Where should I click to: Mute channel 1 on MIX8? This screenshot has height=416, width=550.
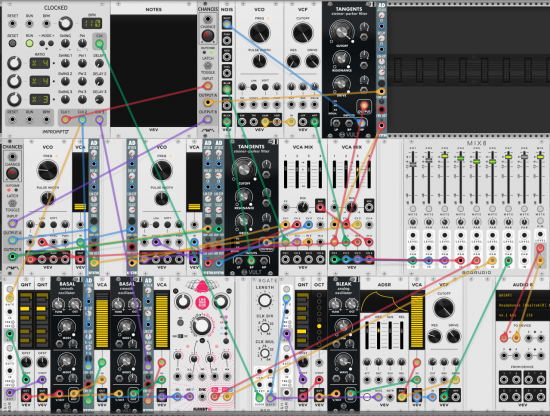(412, 209)
